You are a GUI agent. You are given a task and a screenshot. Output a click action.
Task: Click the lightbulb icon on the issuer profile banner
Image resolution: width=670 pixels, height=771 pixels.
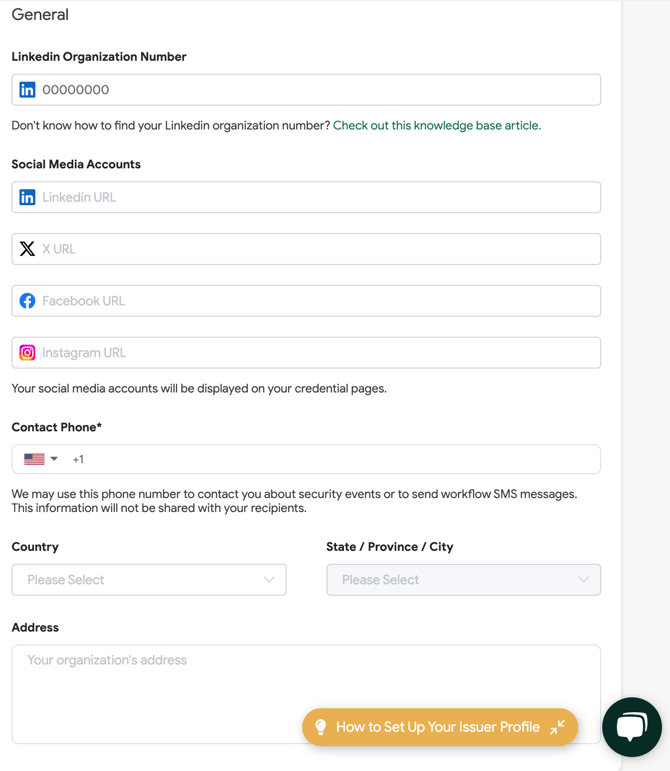(320, 727)
